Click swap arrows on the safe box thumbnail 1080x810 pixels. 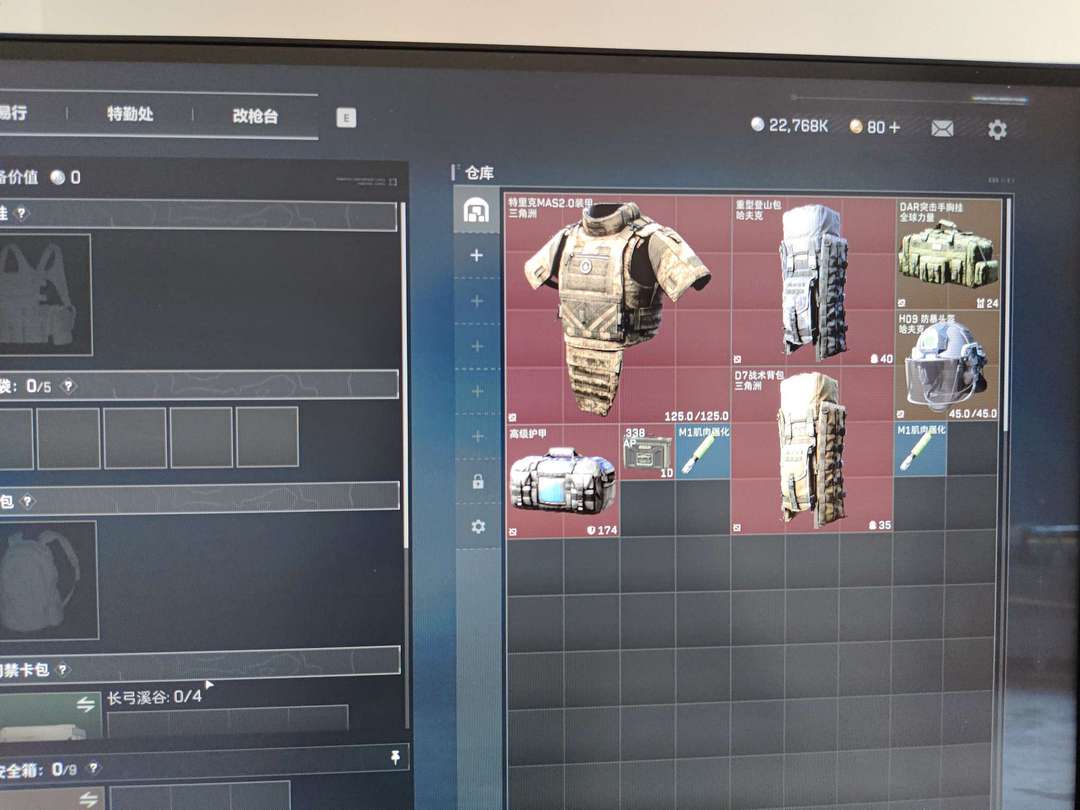tap(87, 799)
